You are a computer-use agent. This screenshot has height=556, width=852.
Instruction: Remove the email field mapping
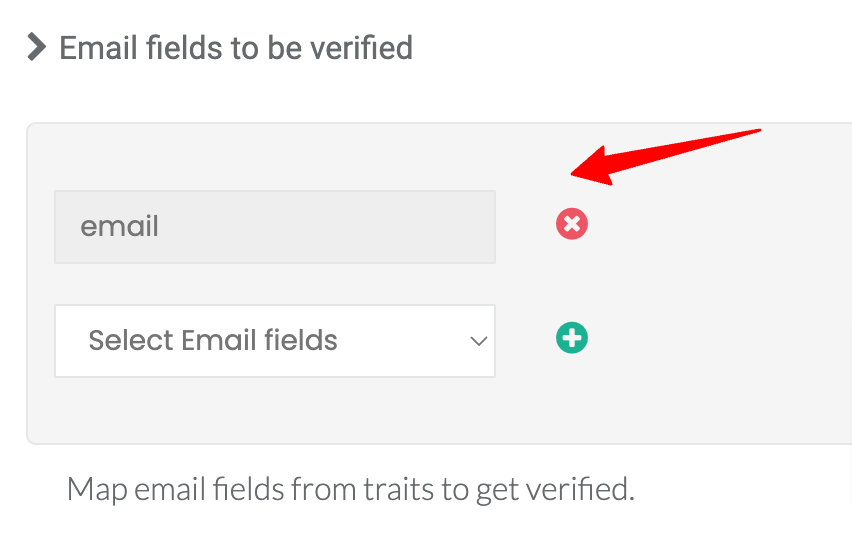572,224
